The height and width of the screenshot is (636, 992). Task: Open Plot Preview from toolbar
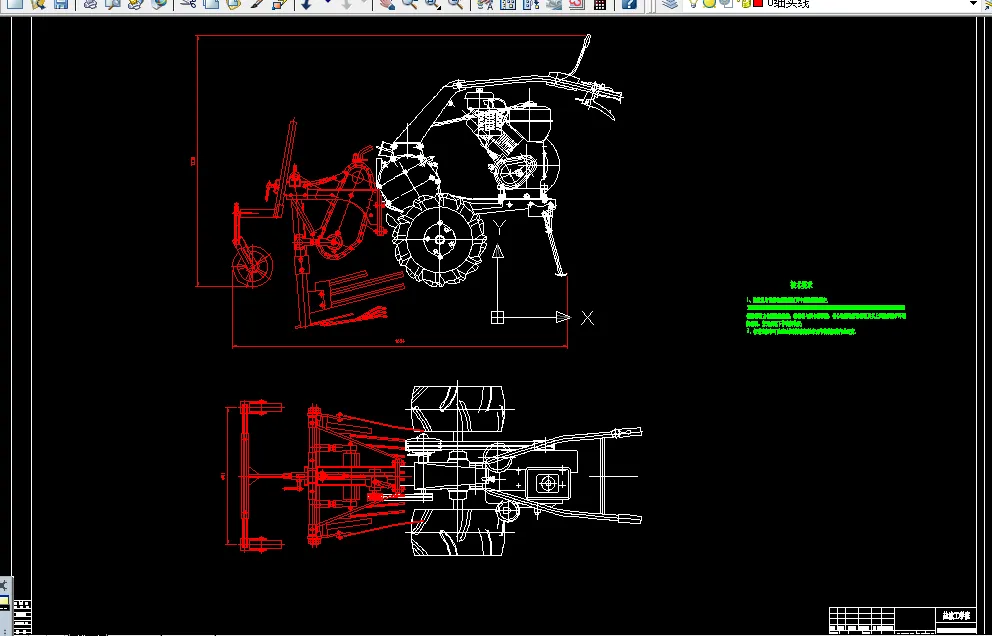coord(113,4)
